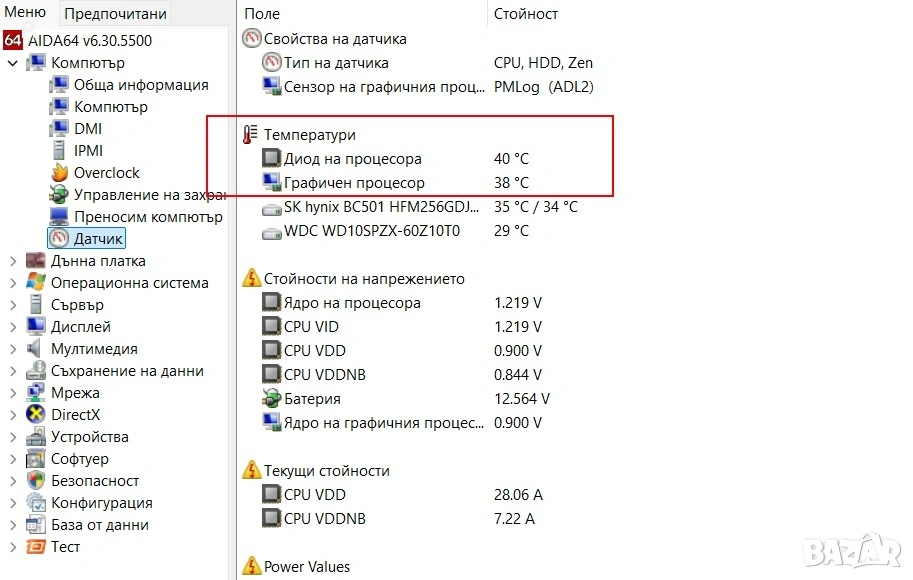
Task: Click the Мултимедия speaker icon
Action: pos(34,348)
